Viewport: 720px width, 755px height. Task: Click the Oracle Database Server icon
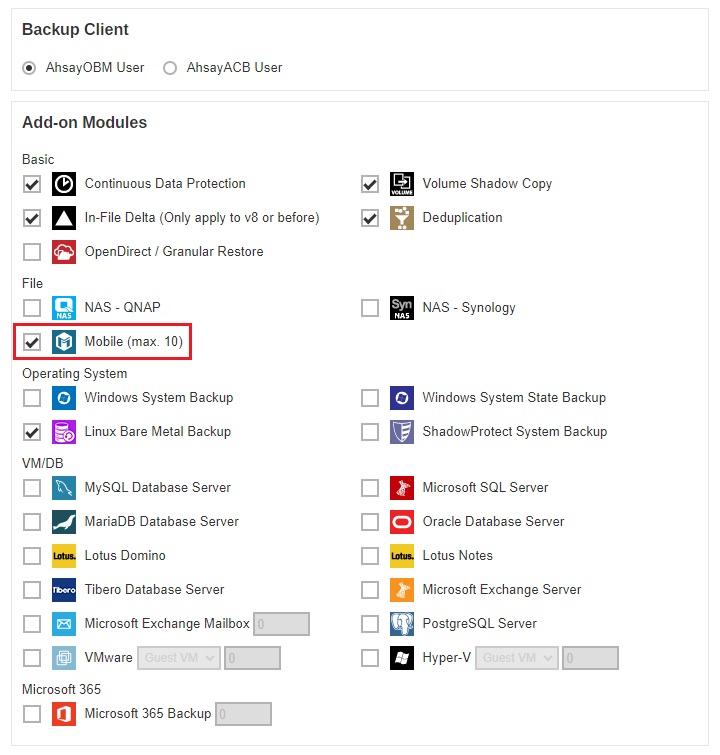click(402, 522)
